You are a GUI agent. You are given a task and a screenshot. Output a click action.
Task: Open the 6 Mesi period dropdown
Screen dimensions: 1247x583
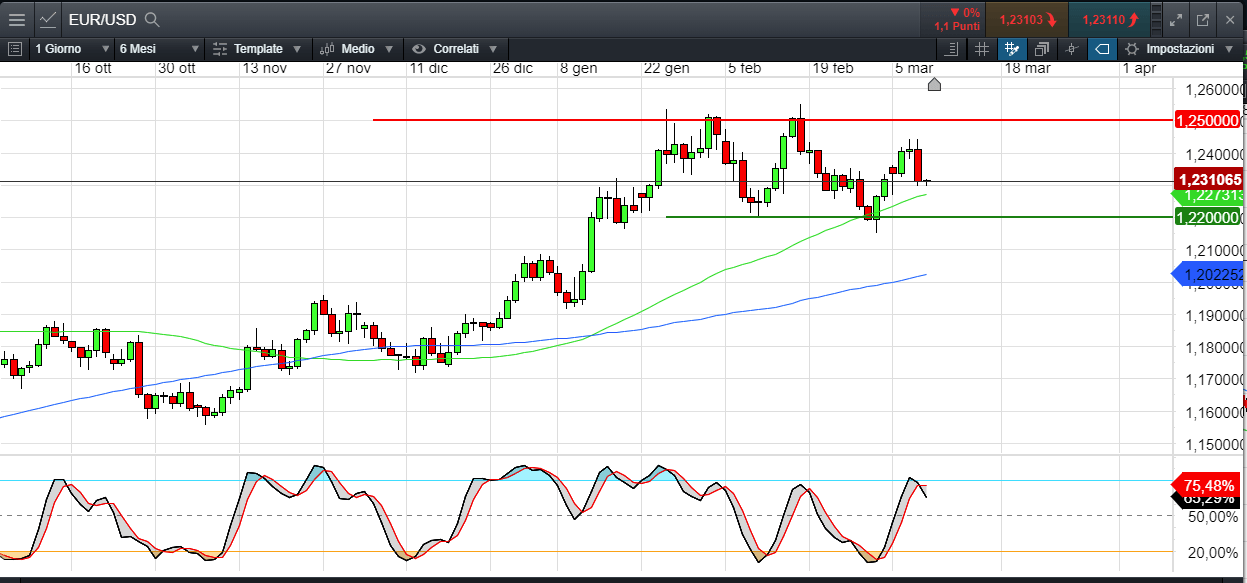click(x=159, y=48)
